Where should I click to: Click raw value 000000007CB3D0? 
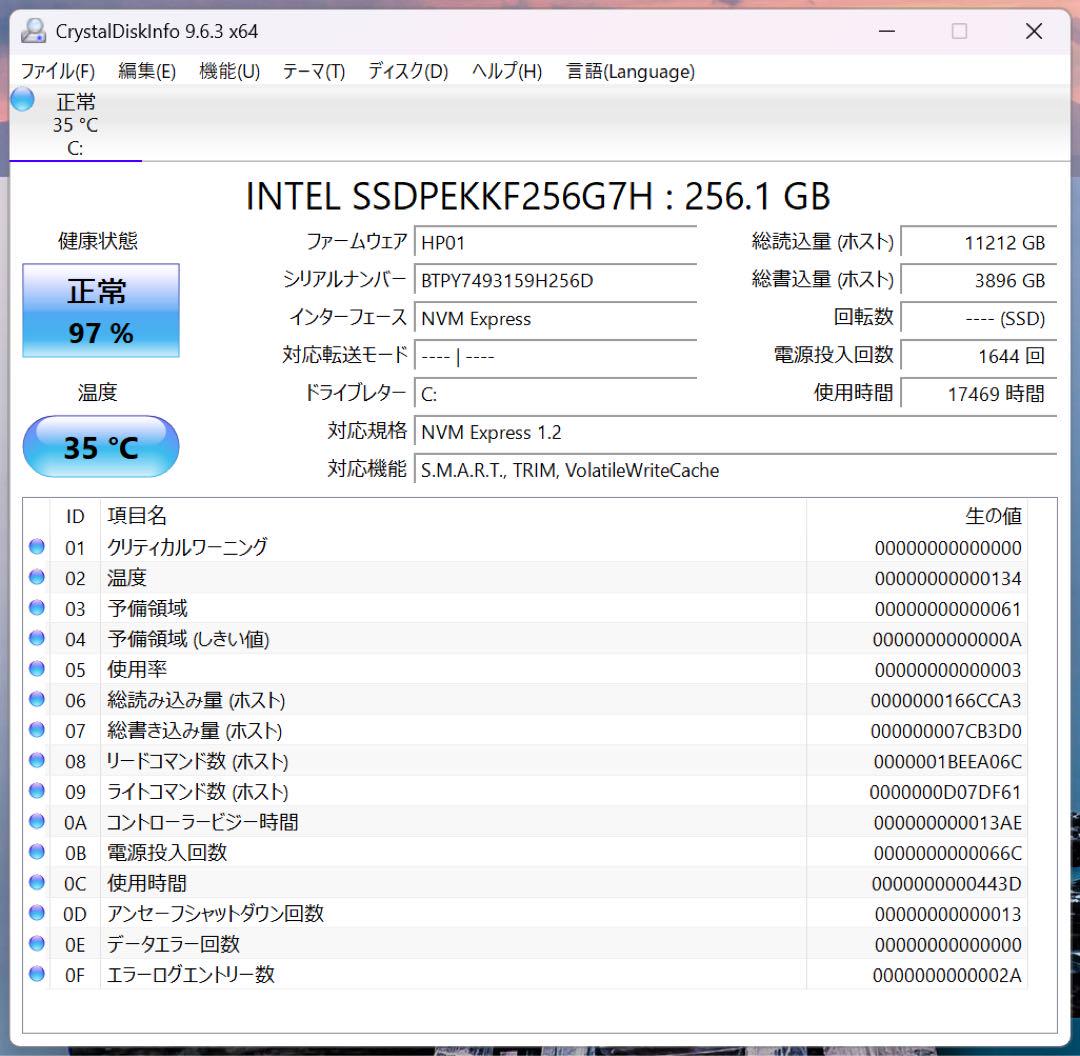946,730
